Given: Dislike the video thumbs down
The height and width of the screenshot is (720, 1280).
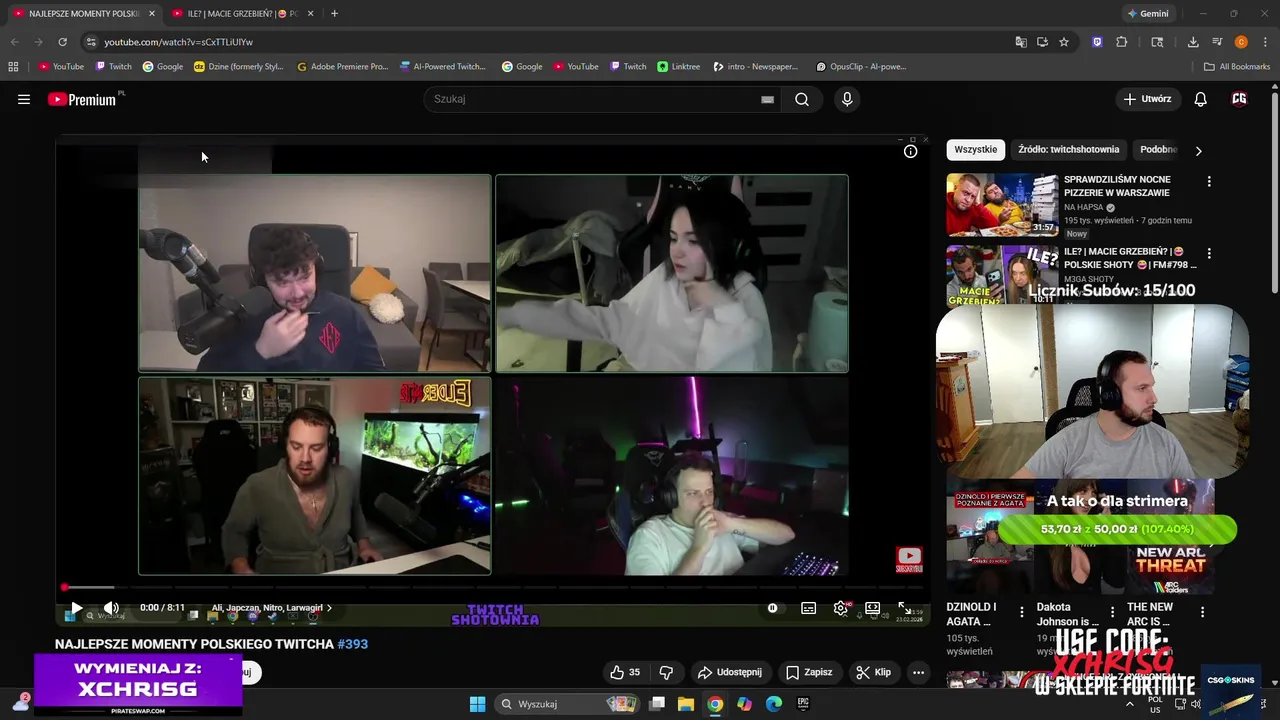Looking at the screenshot, I should pos(667,672).
